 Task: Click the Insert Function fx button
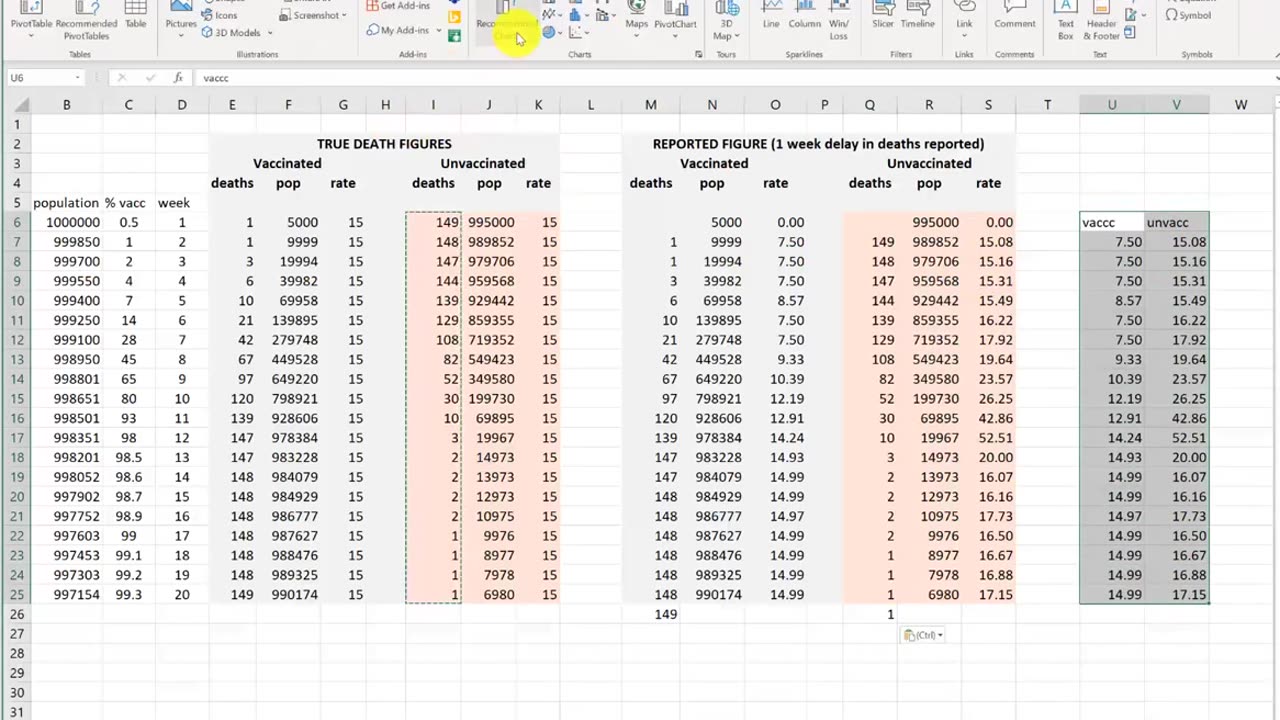click(x=178, y=77)
